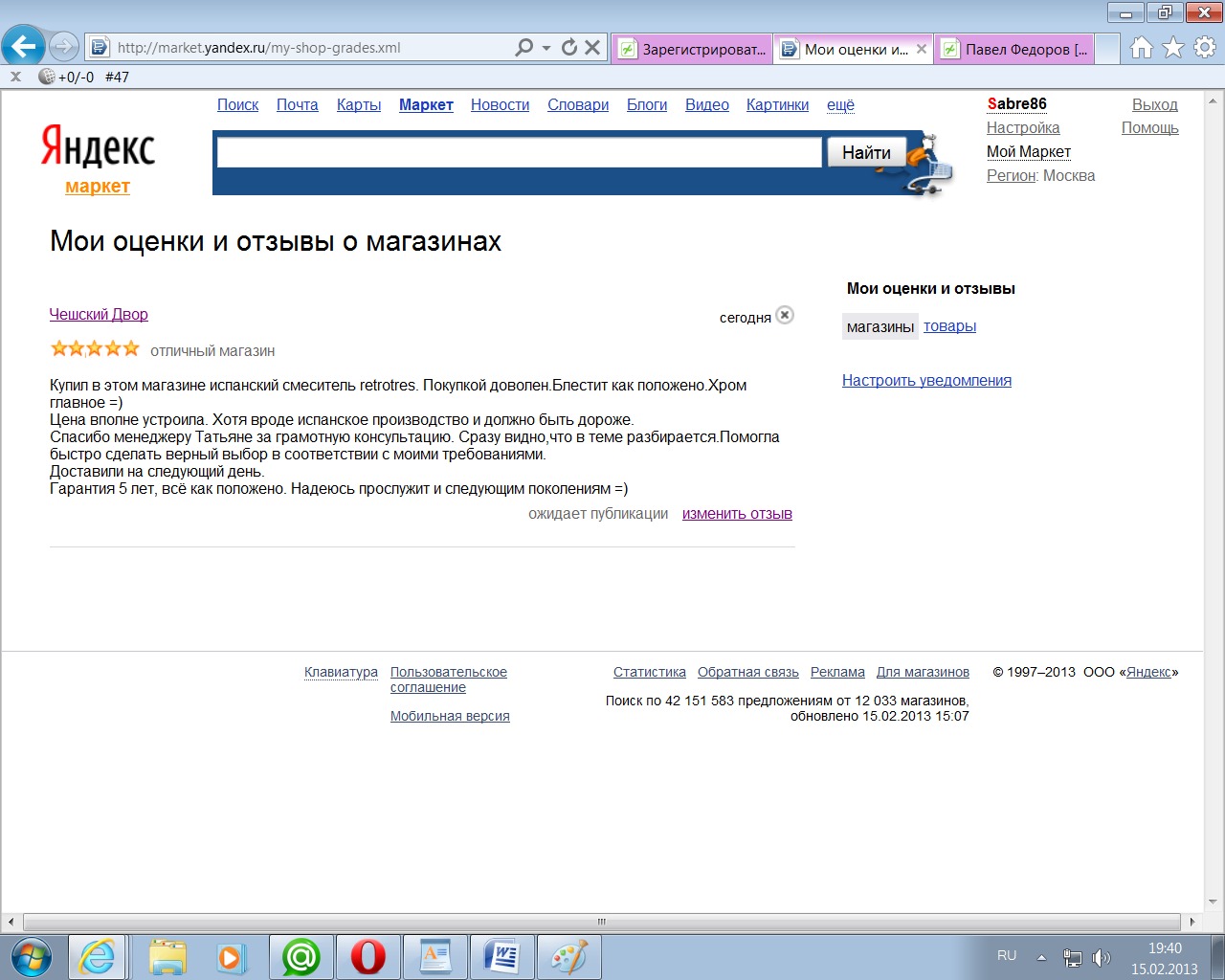Open Windows Explorer folder in taskbar
The image size is (1225, 980).
(x=167, y=957)
